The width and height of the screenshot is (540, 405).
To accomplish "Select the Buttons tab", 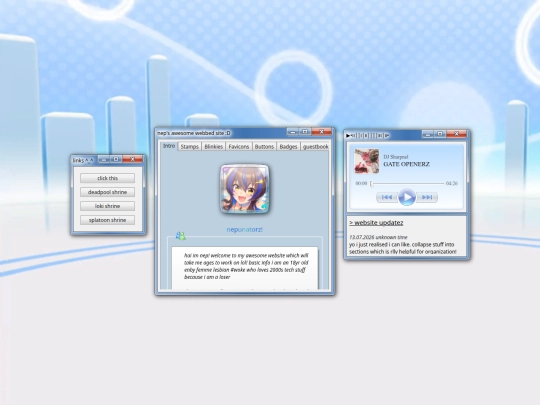I will [264, 147].
